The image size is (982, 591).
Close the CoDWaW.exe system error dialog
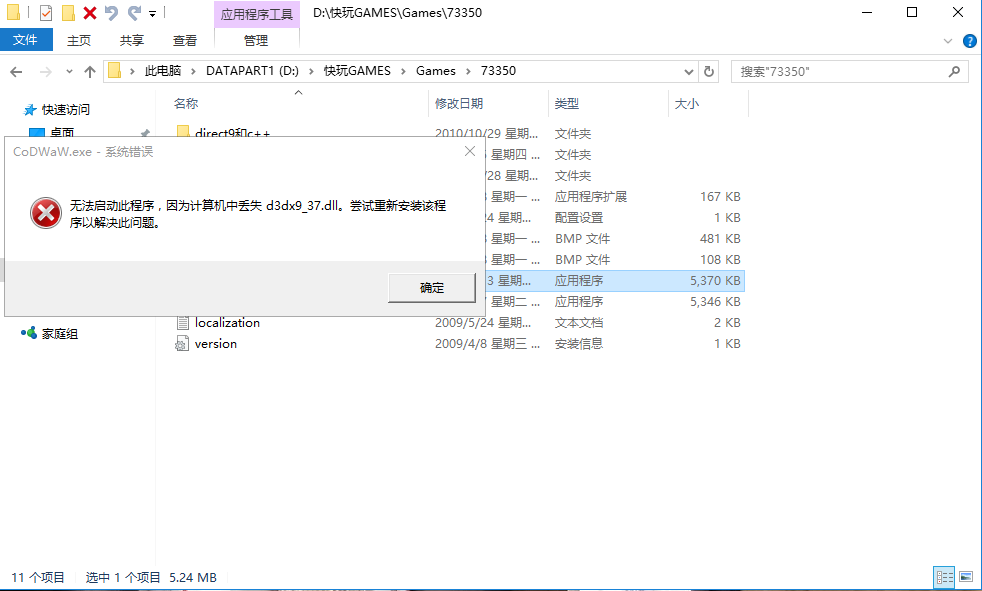pyautogui.click(x=470, y=152)
